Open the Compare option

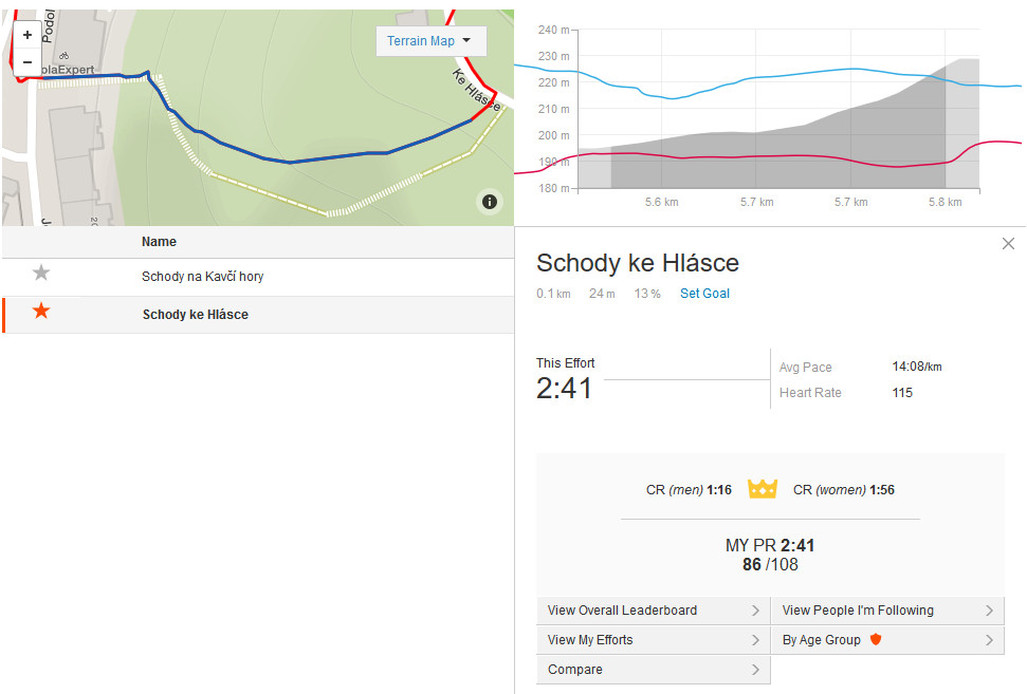point(653,669)
